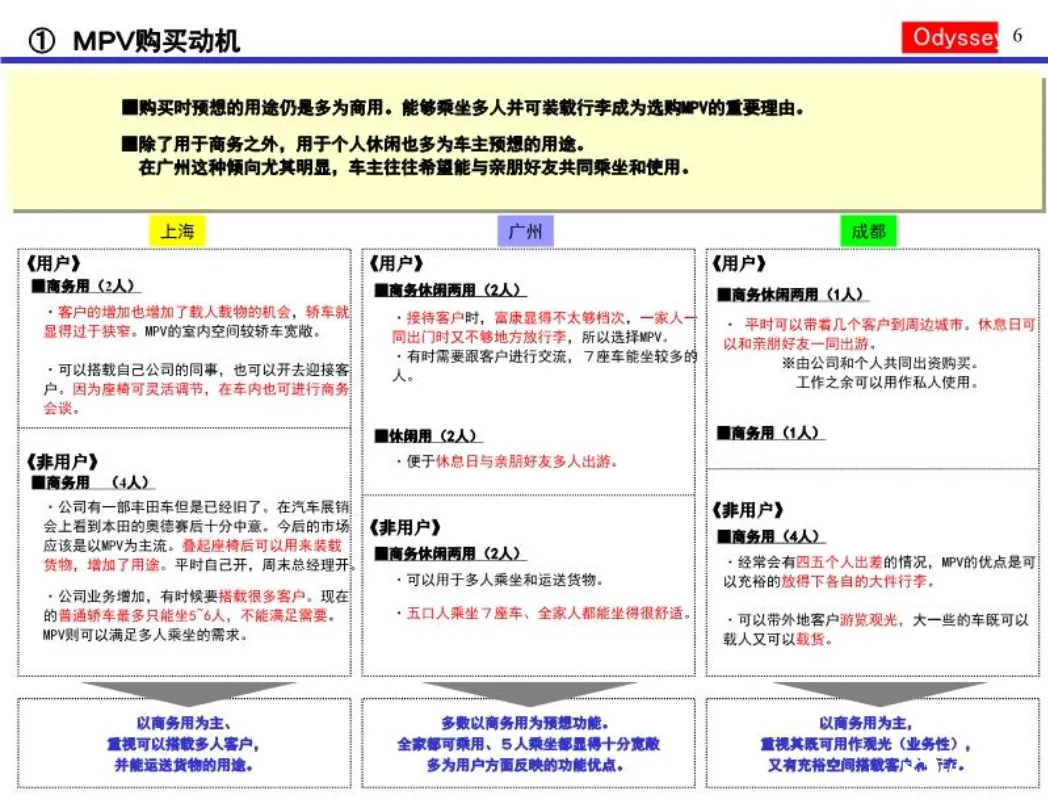Click the blue line starting "又有充裕空间搭载客户"

click(866, 765)
